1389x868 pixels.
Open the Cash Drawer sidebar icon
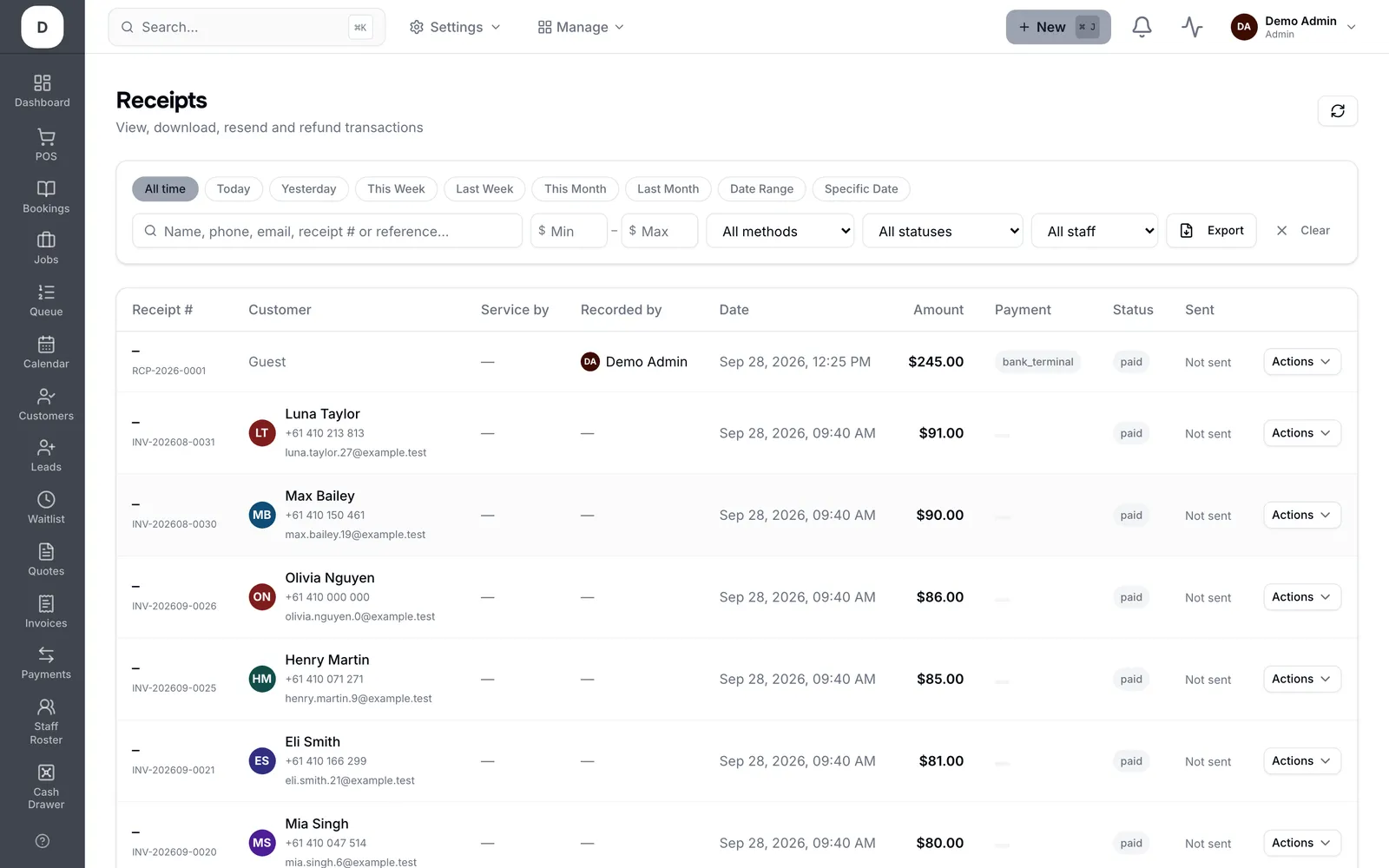[x=46, y=773]
